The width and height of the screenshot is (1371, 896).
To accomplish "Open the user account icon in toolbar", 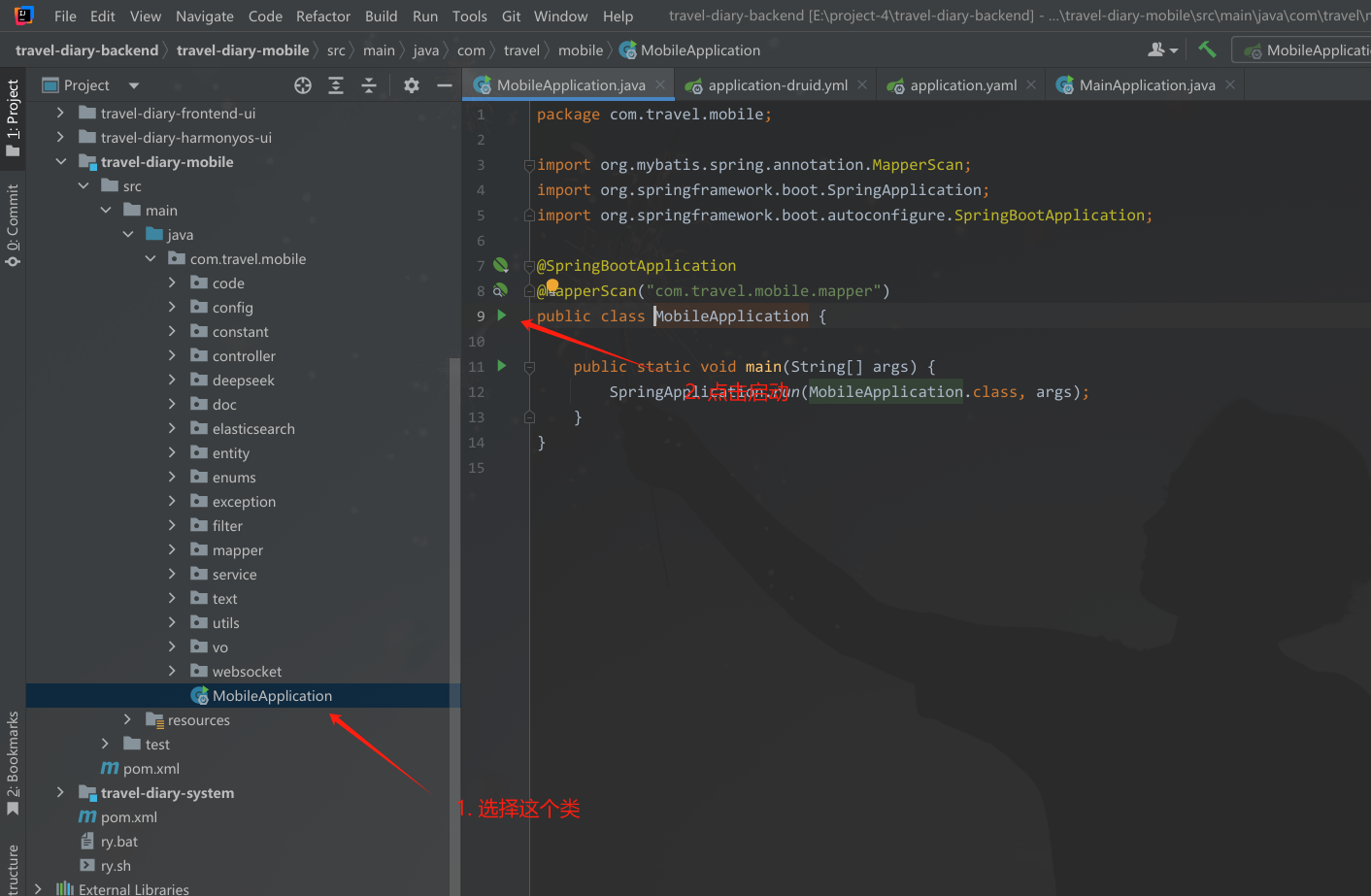I will [1162, 50].
